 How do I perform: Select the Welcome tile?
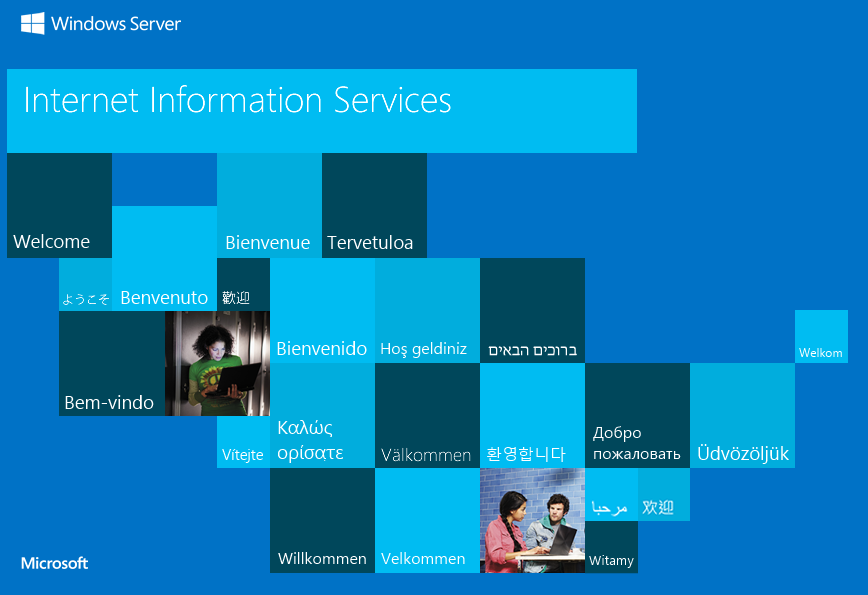(59, 205)
